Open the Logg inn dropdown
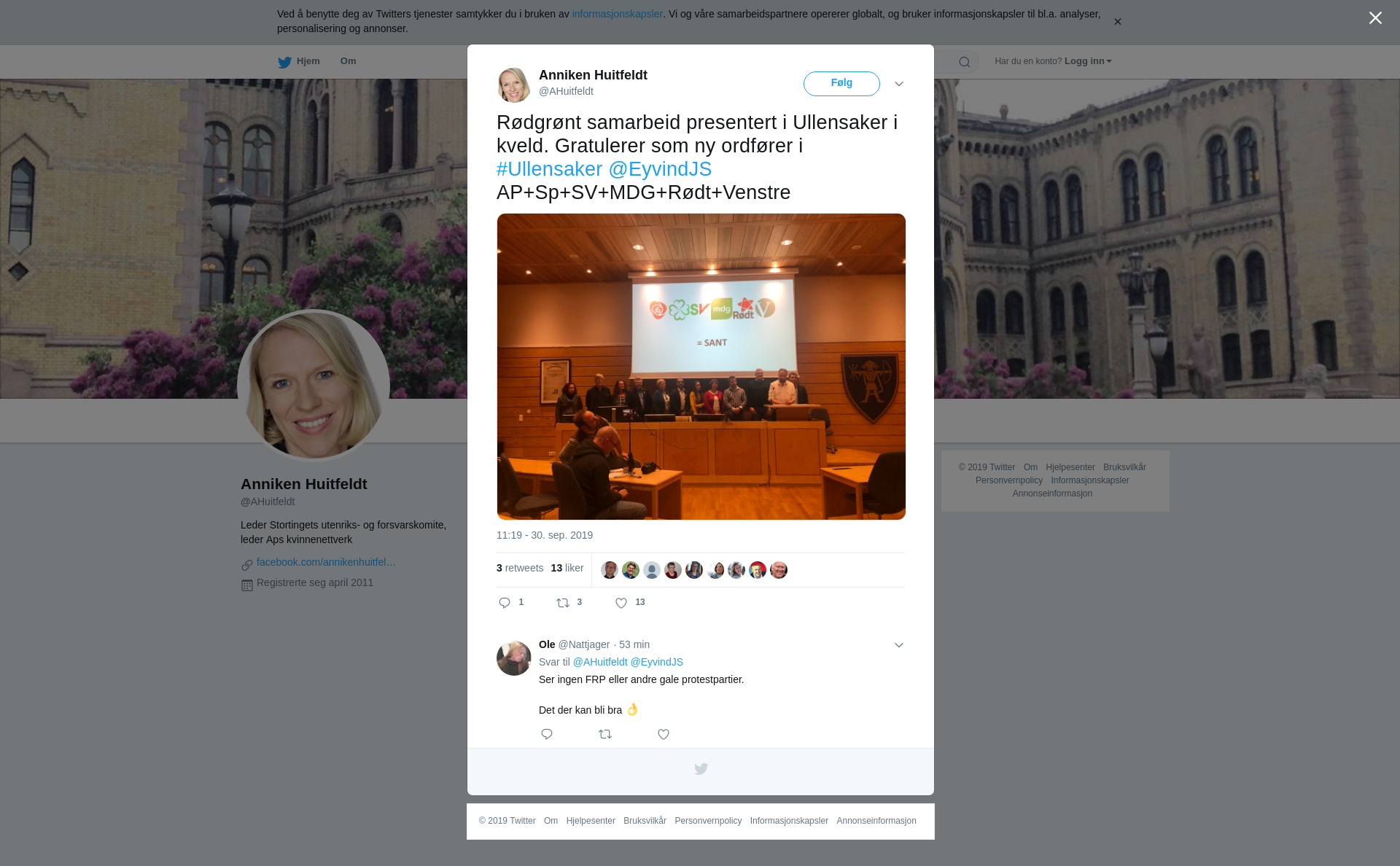Screen dimensions: 1400x866 pyautogui.click(x=1088, y=61)
